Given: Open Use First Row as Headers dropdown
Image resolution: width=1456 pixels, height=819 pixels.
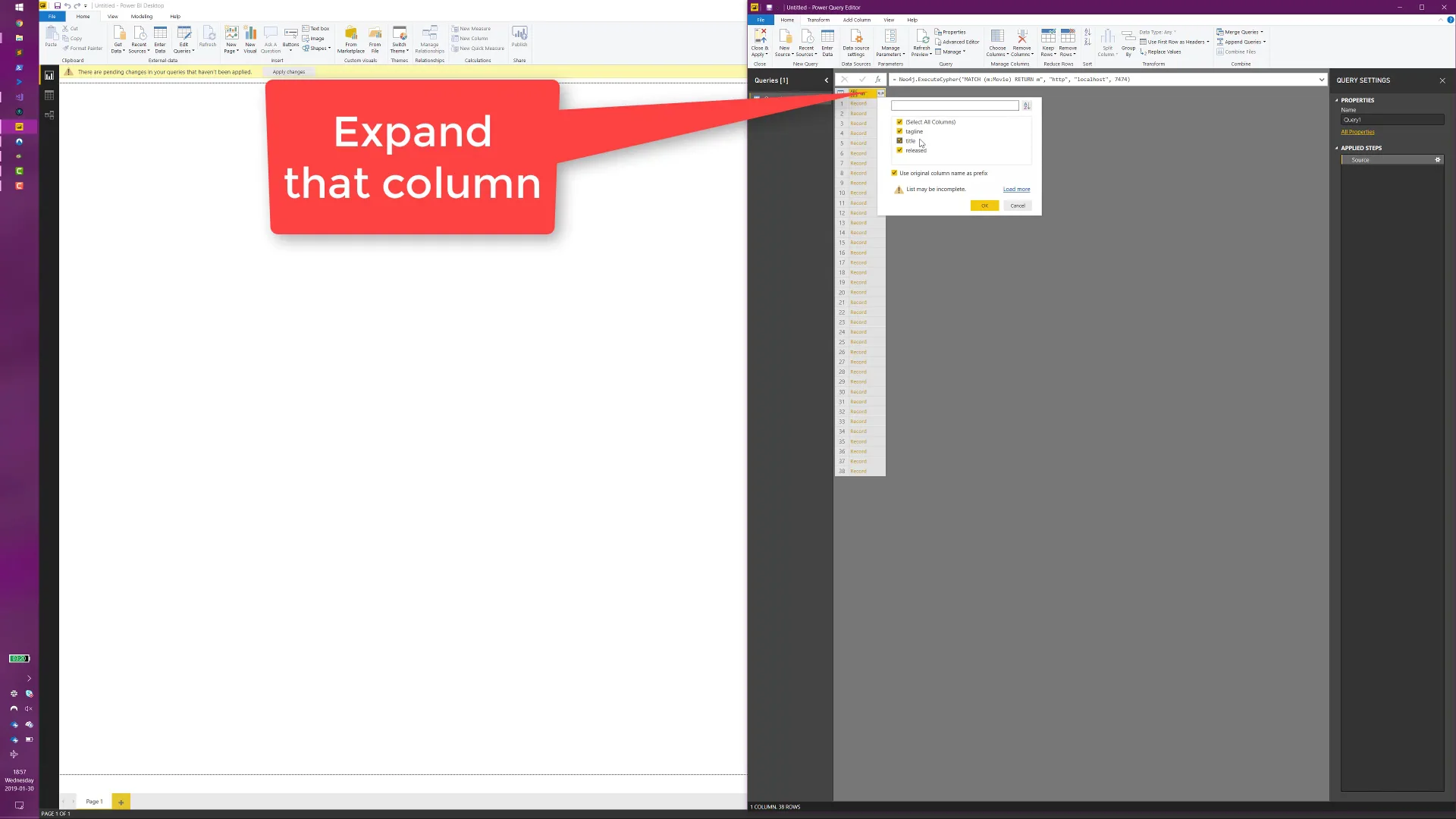Looking at the screenshot, I should click(1175, 42).
